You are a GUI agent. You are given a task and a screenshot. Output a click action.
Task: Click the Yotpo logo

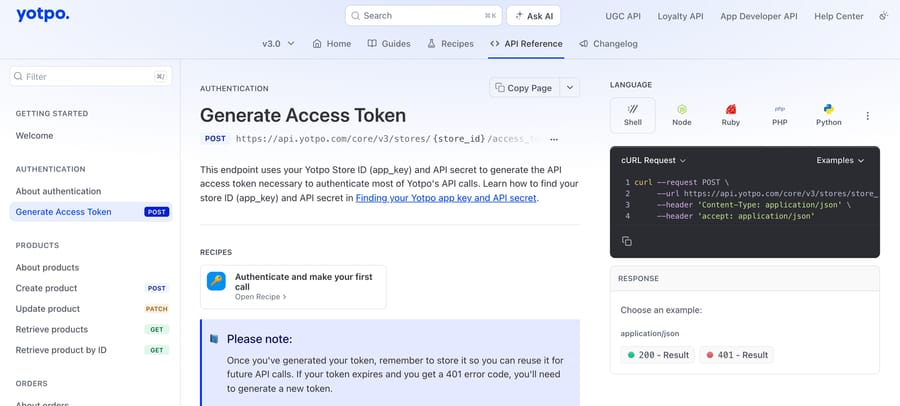(x=42, y=15)
